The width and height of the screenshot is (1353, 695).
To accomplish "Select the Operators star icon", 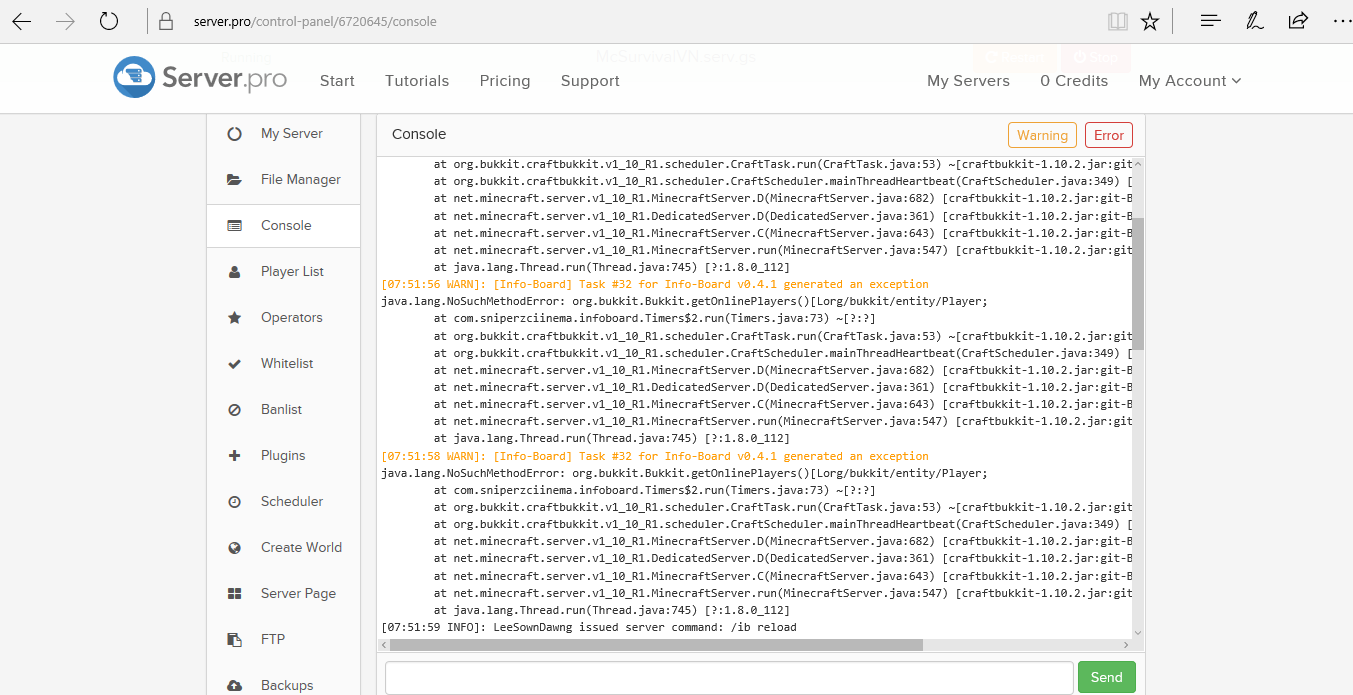I will click(x=235, y=318).
